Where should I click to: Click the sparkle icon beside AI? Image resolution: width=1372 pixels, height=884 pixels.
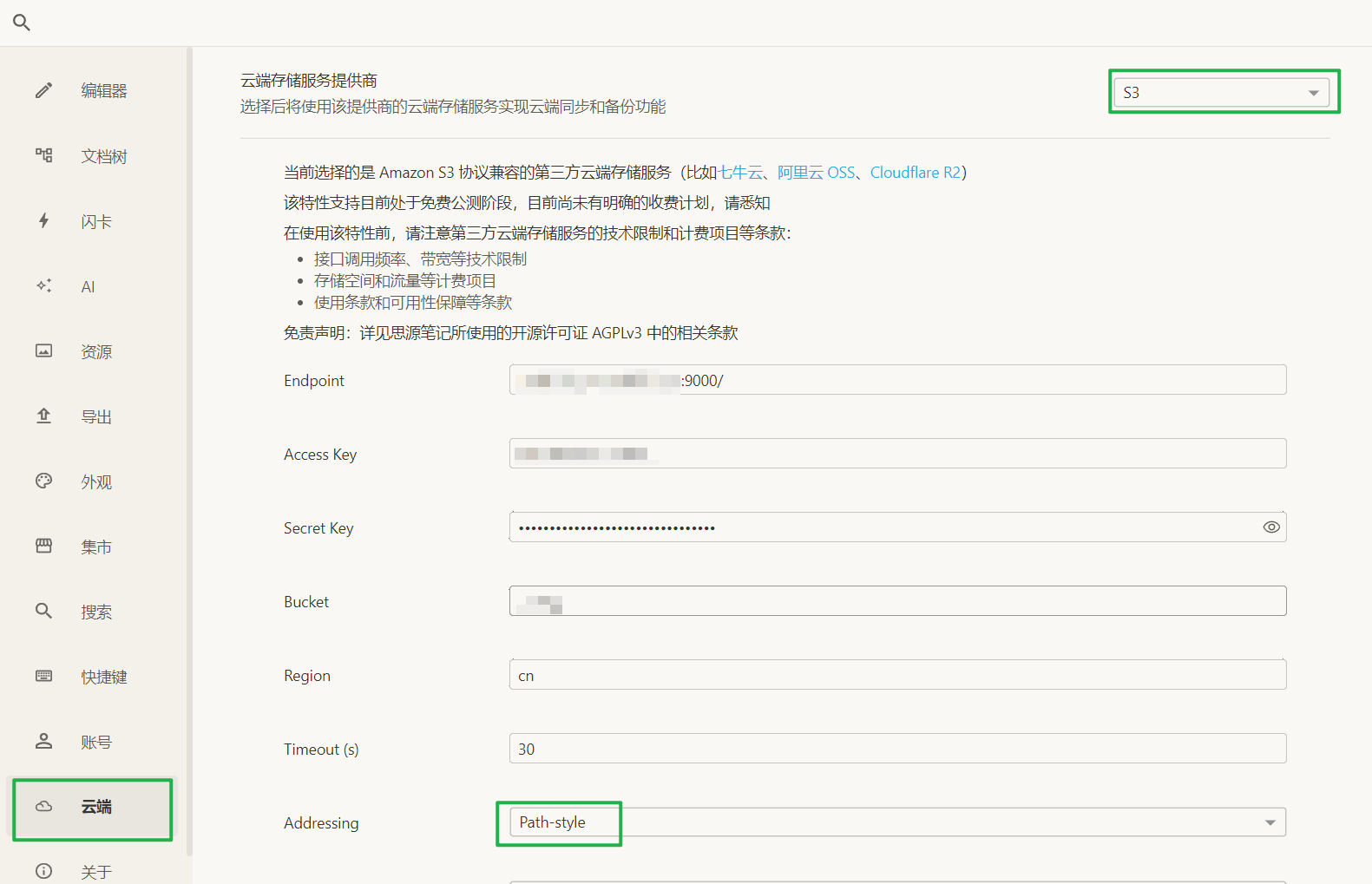point(43,285)
